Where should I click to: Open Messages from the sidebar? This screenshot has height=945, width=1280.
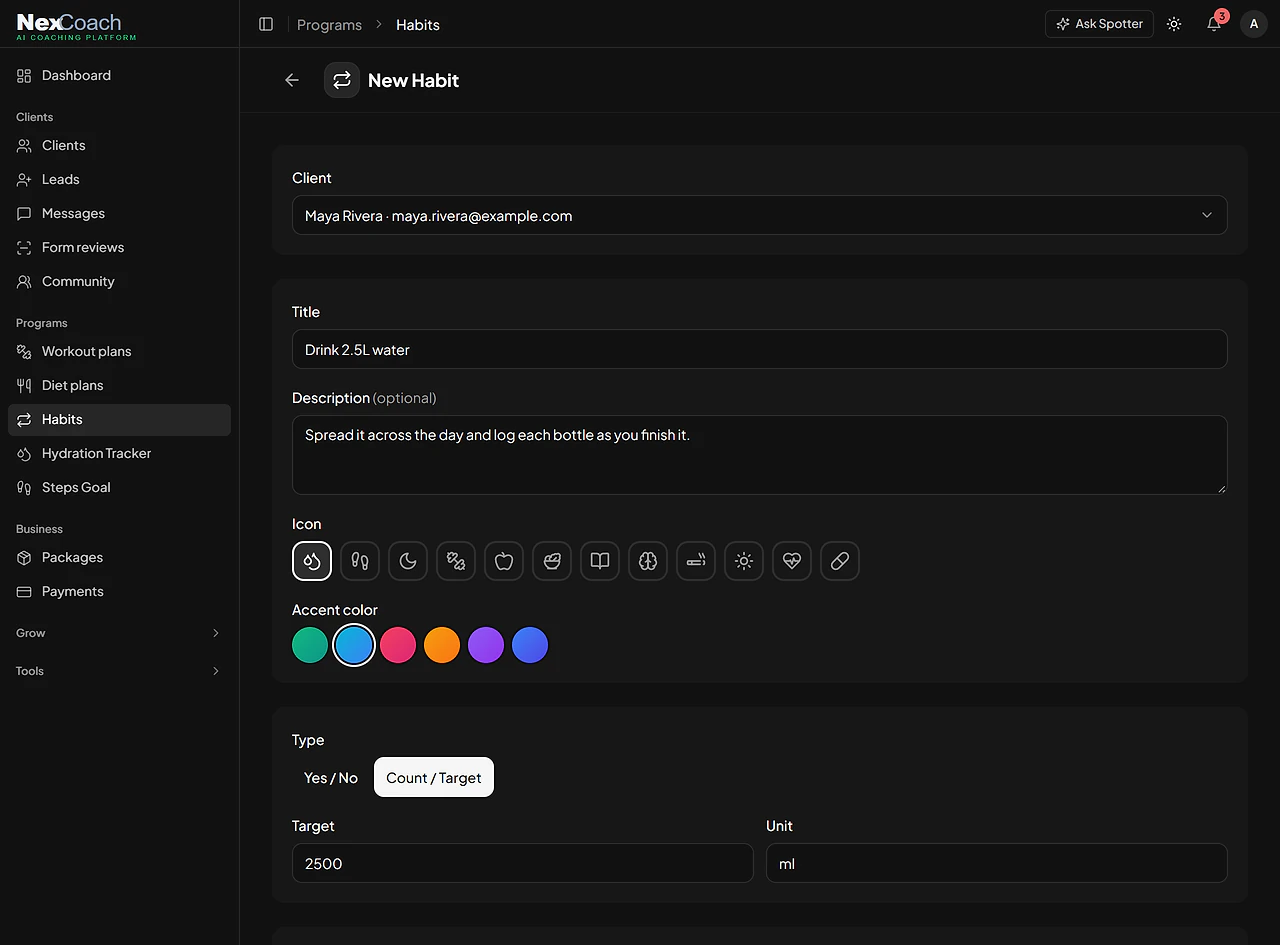coord(119,213)
